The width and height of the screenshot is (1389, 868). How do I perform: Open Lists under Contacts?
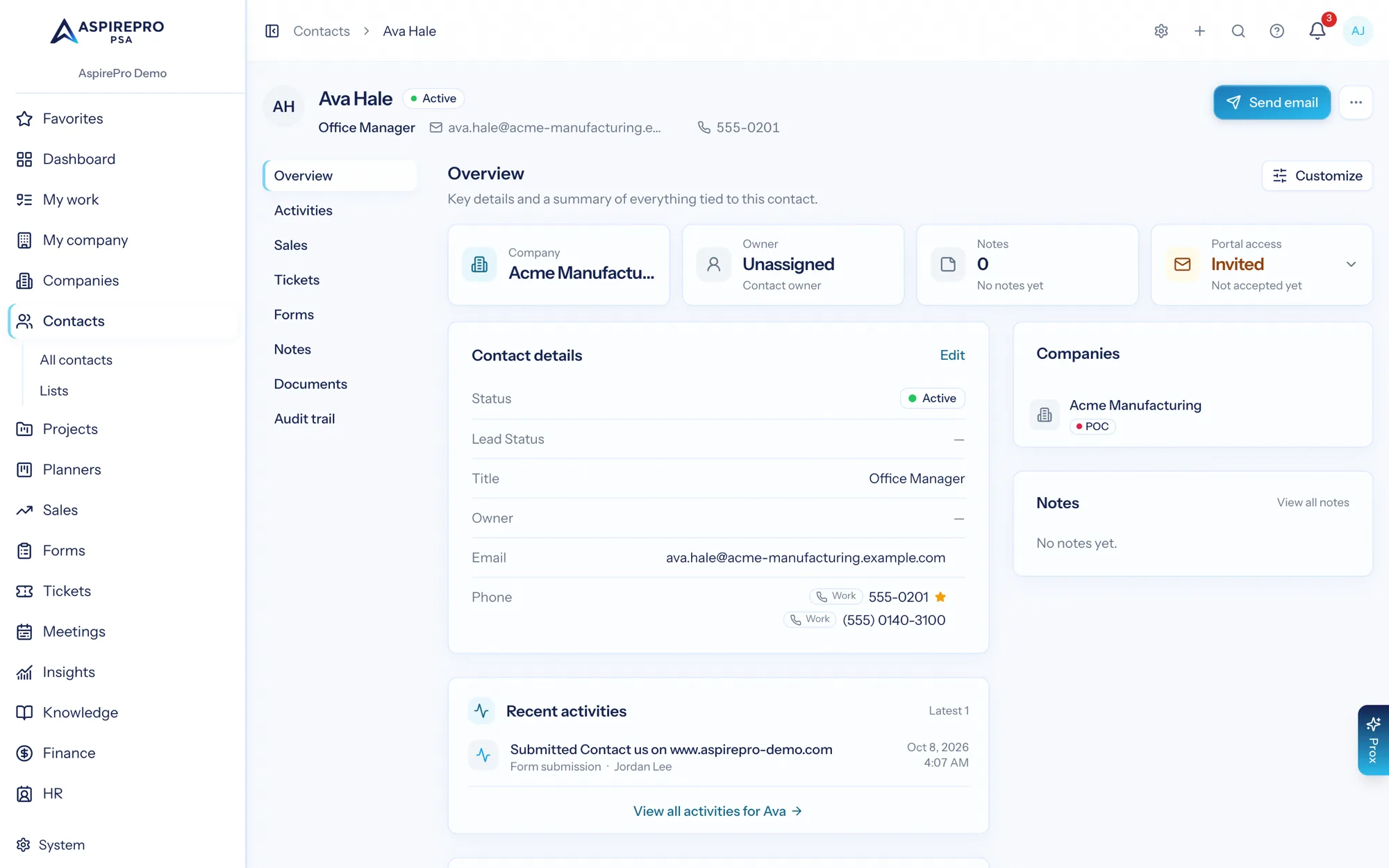54,391
